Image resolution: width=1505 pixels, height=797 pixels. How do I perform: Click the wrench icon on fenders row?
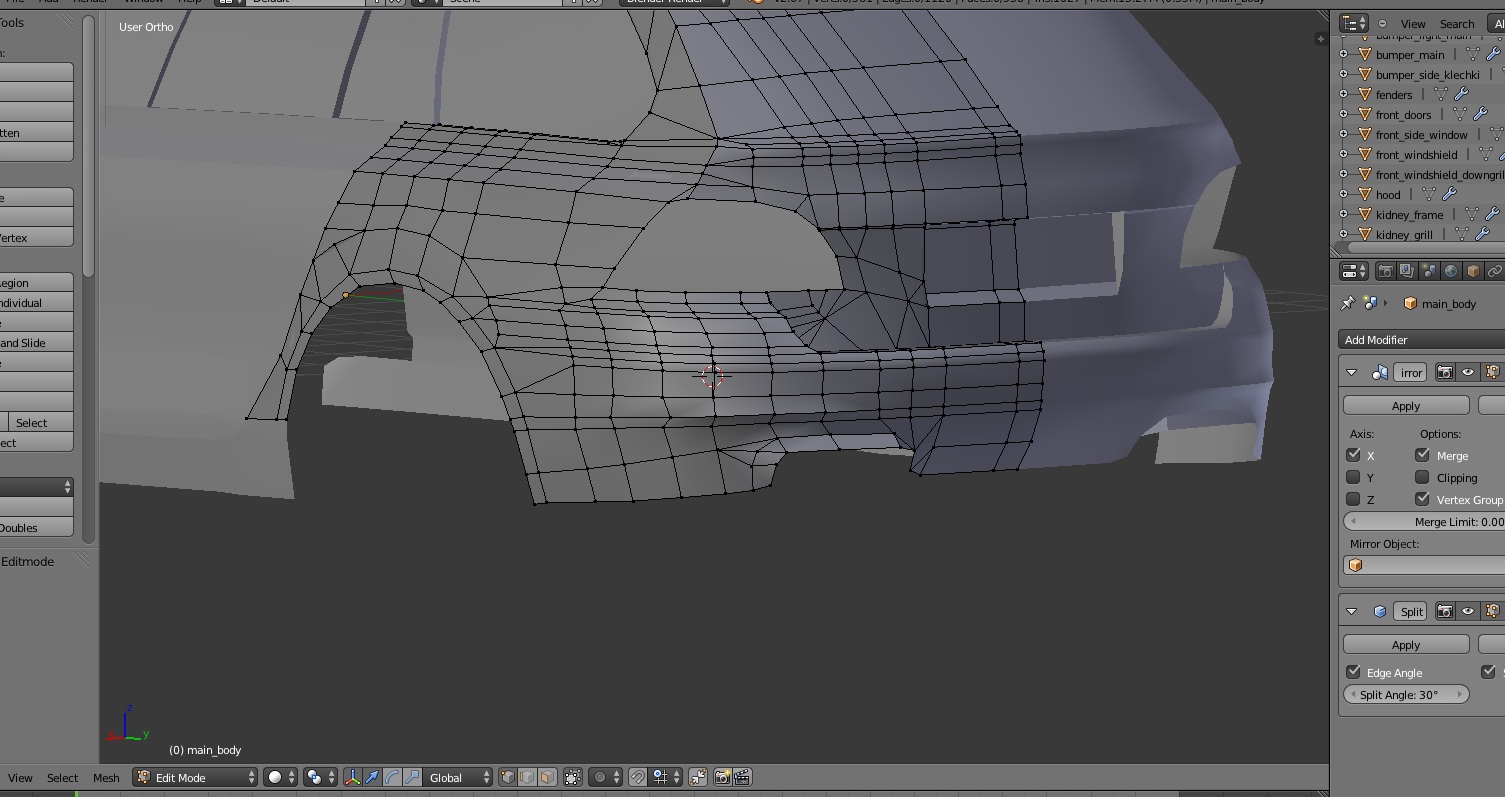[1461, 94]
